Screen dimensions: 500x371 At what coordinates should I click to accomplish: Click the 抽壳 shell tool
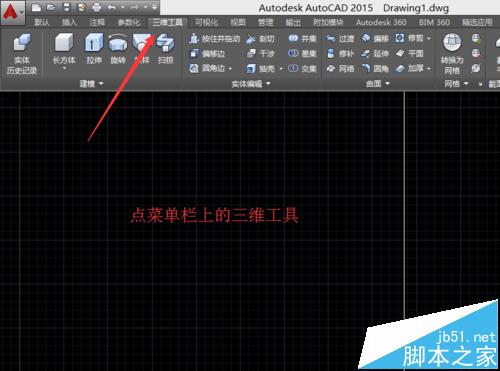pyautogui.click(x=260, y=69)
